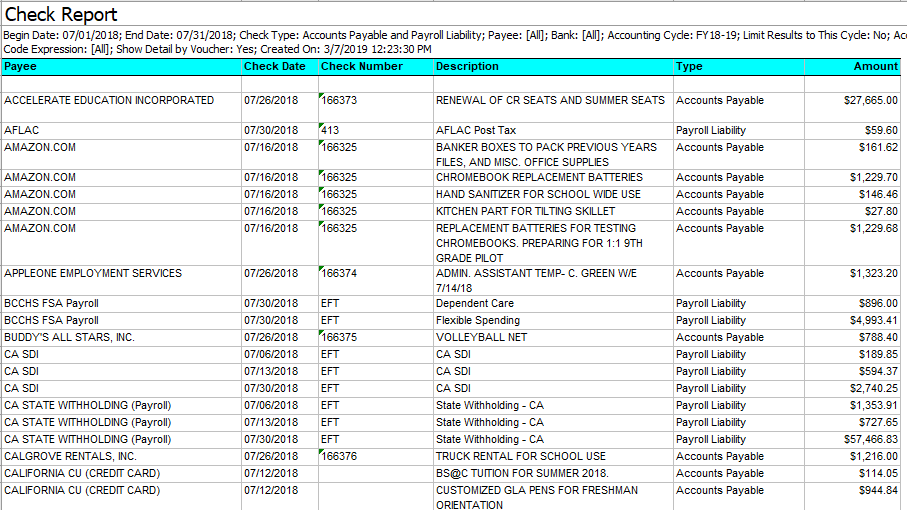907x510 pixels.
Task: Click amount $788.40
Action: (x=879, y=337)
